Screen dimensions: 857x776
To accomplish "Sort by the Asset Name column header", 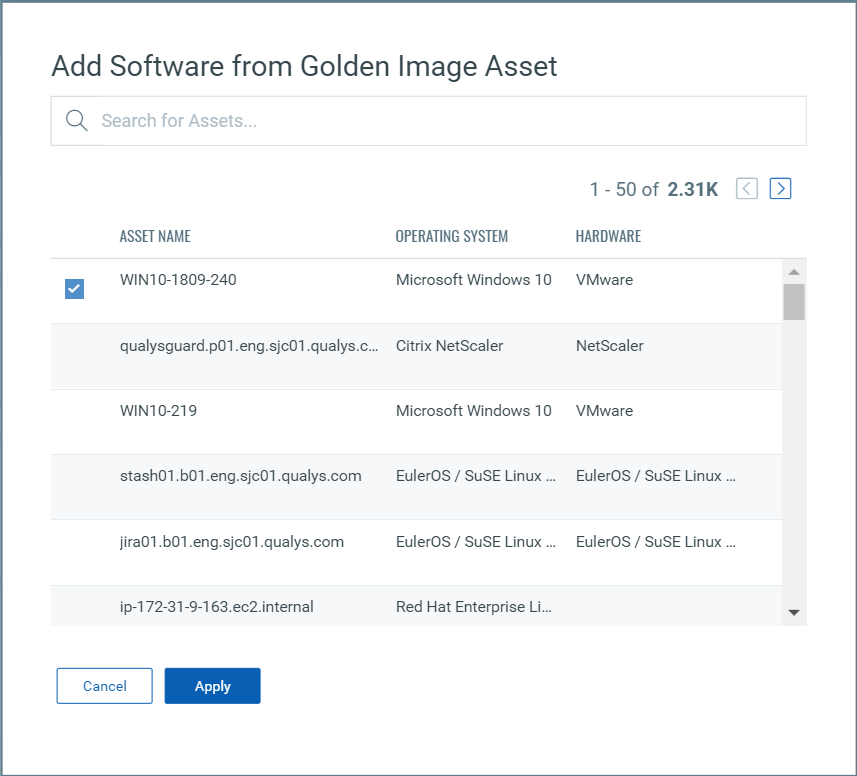I will pyautogui.click(x=155, y=236).
